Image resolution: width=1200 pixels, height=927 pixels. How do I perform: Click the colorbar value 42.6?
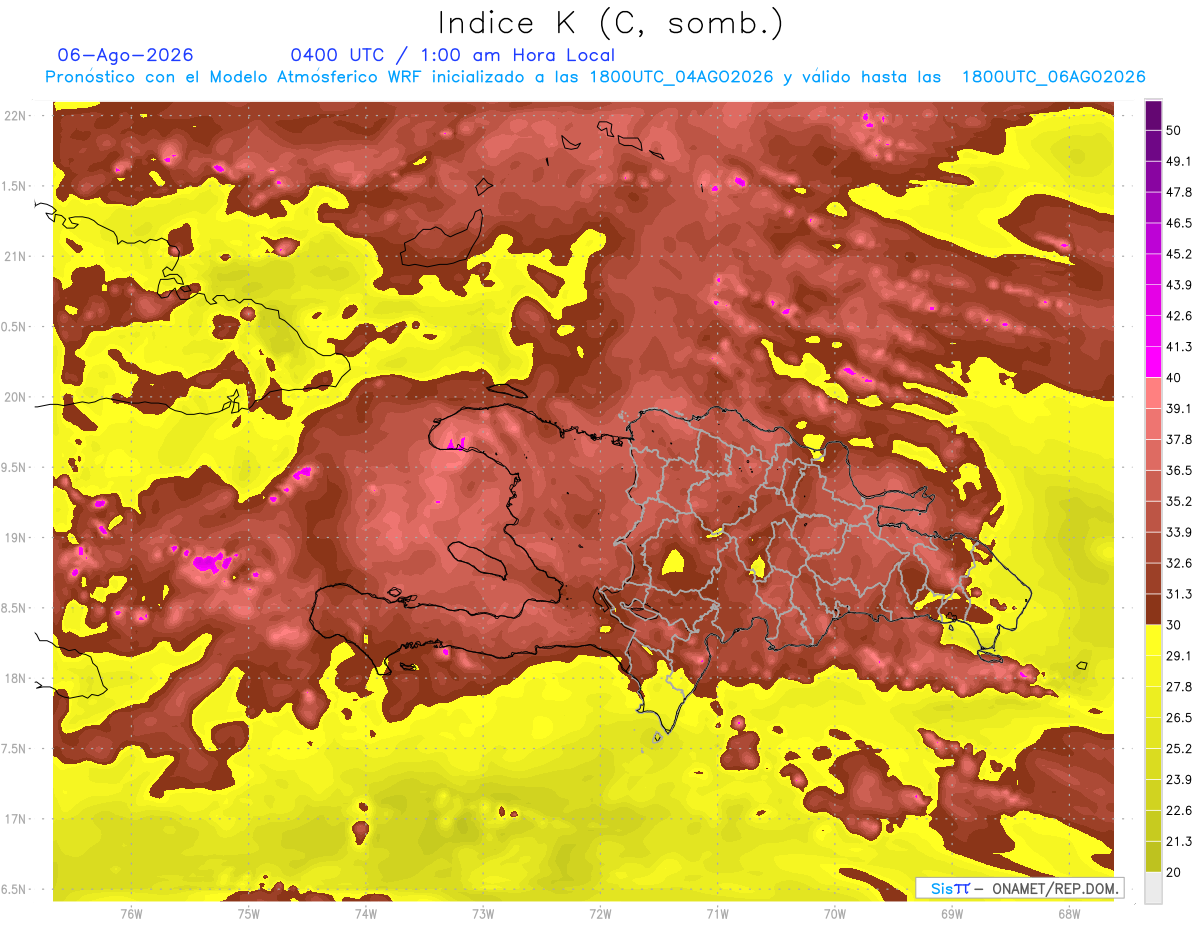(x=1179, y=316)
